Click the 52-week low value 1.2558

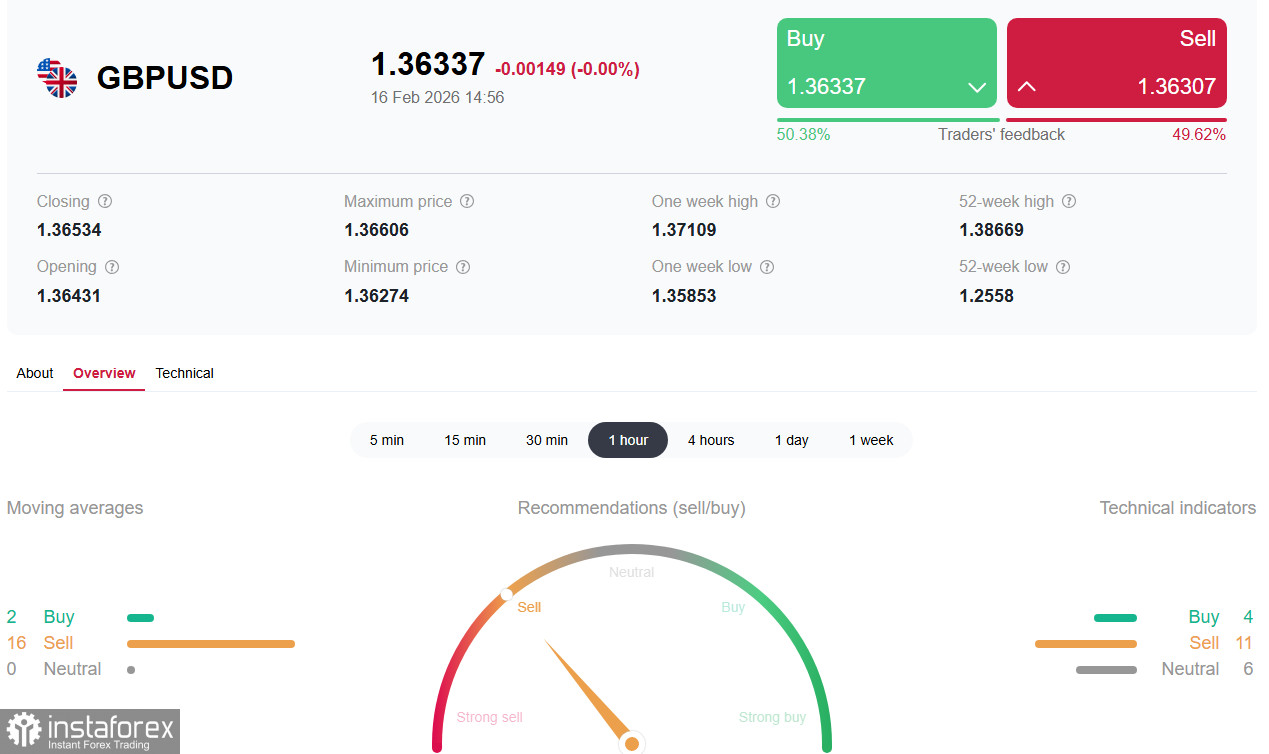point(986,296)
